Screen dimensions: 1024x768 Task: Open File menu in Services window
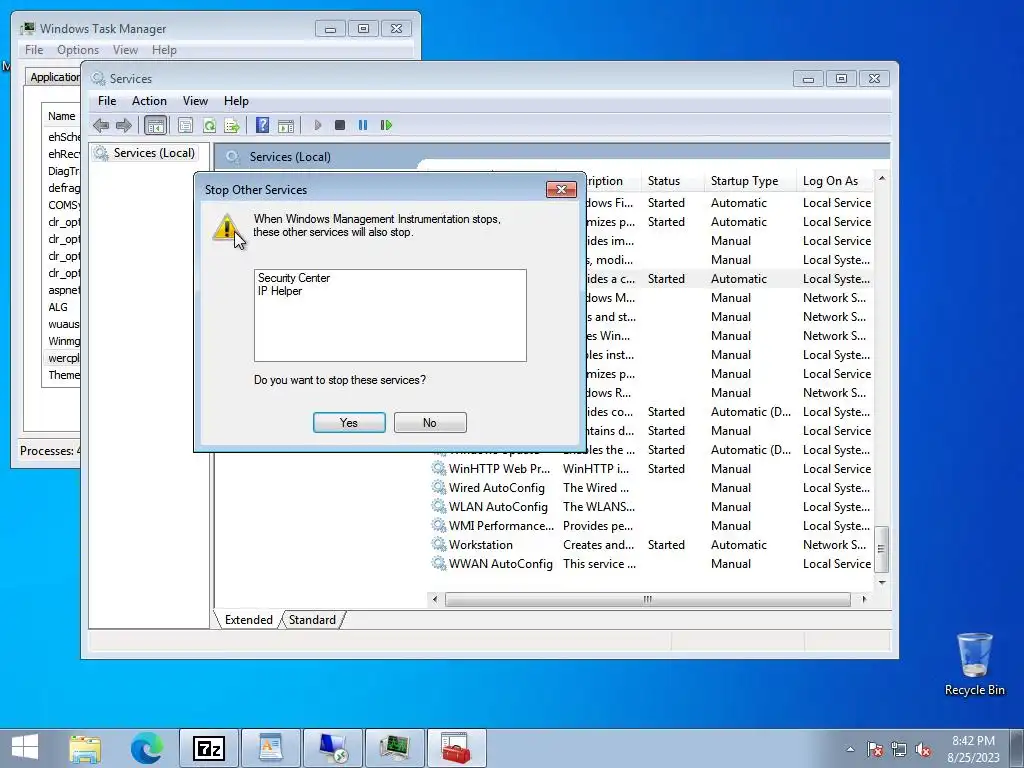(107, 101)
